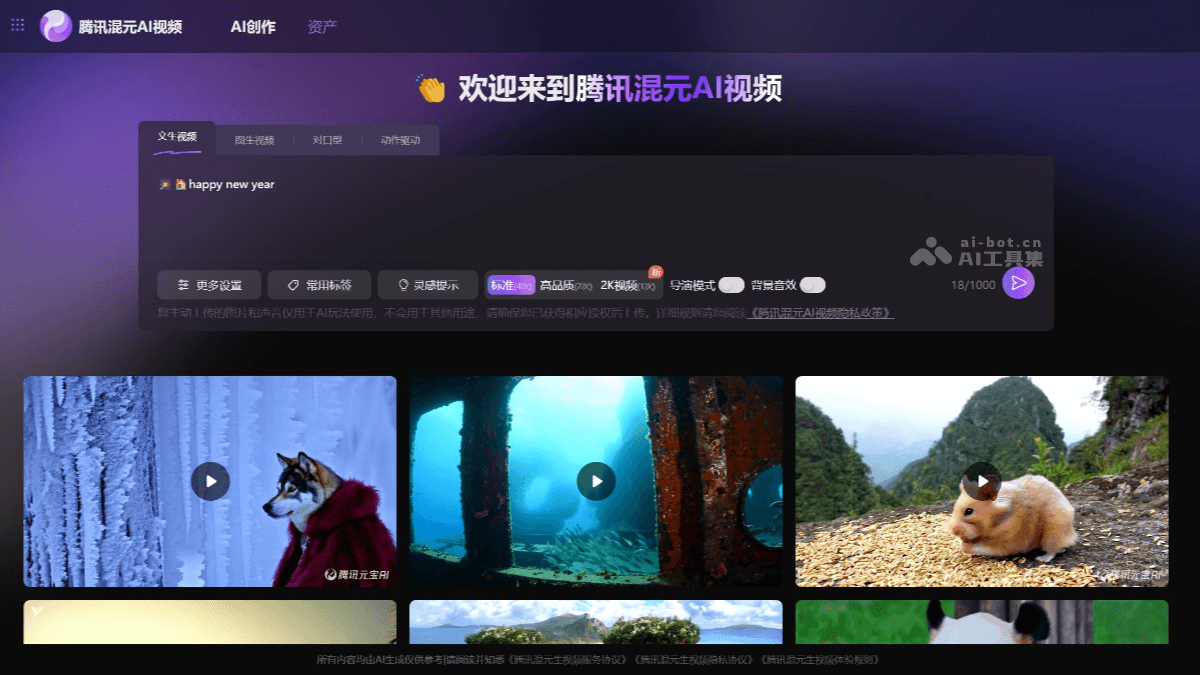The height and width of the screenshot is (675, 1200).
Task: Play the husky in red coat video
Action: pyautogui.click(x=210, y=481)
